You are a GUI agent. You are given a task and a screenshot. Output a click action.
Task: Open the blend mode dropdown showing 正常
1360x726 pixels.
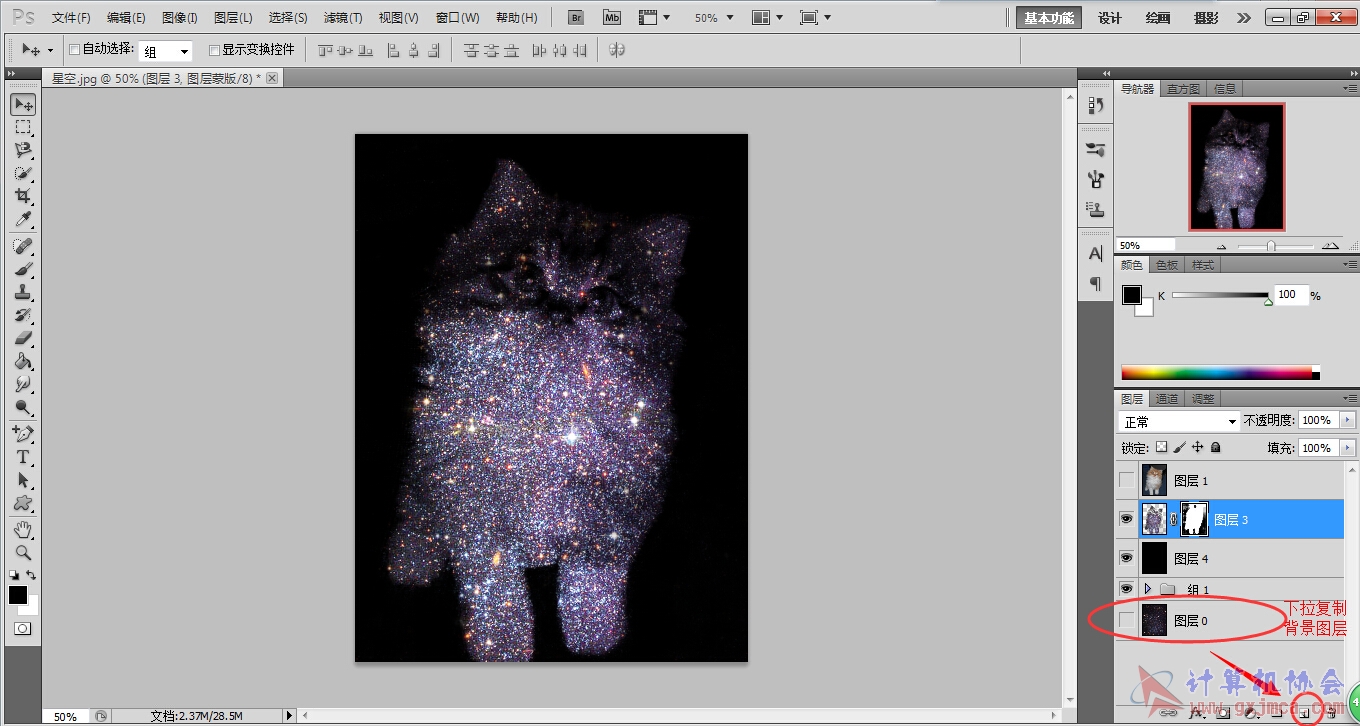point(1179,422)
